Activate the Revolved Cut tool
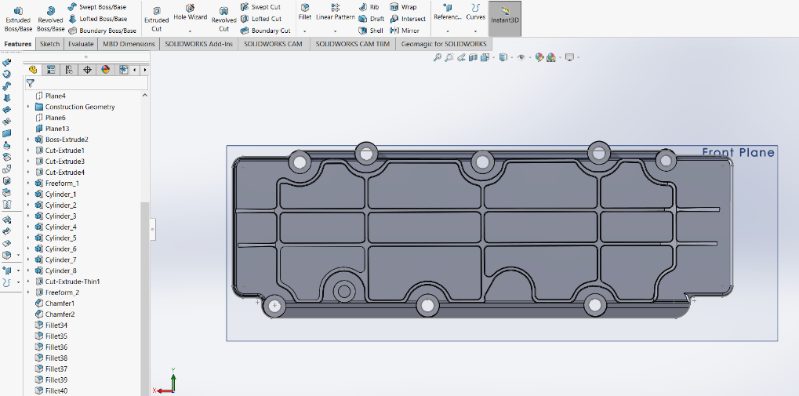The width and height of the screenshot is (799, 396). [224, 19]
